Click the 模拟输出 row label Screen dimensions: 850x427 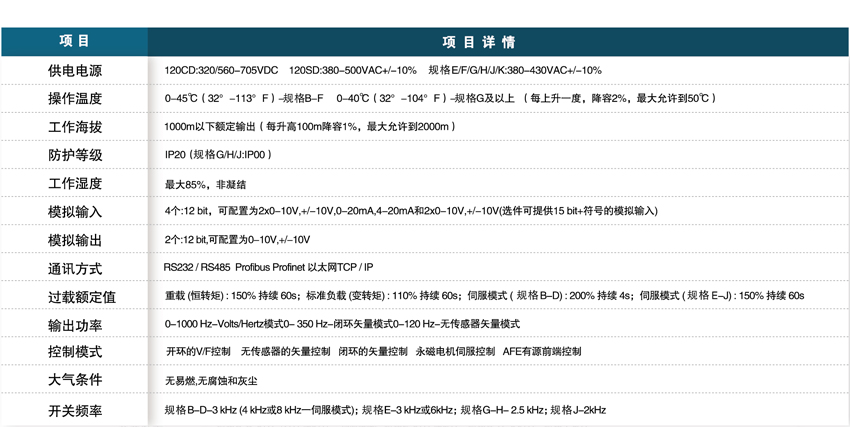(x=75, y=241)
